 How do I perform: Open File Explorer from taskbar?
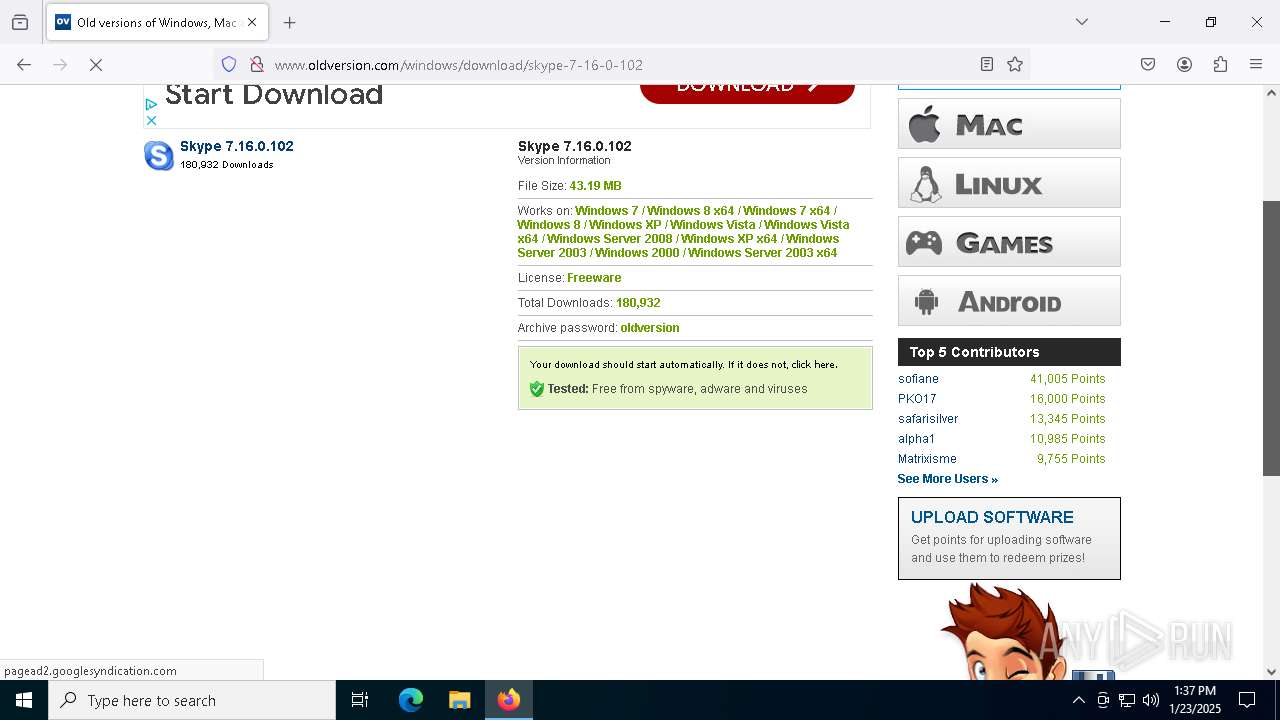(x=460, y=700)
